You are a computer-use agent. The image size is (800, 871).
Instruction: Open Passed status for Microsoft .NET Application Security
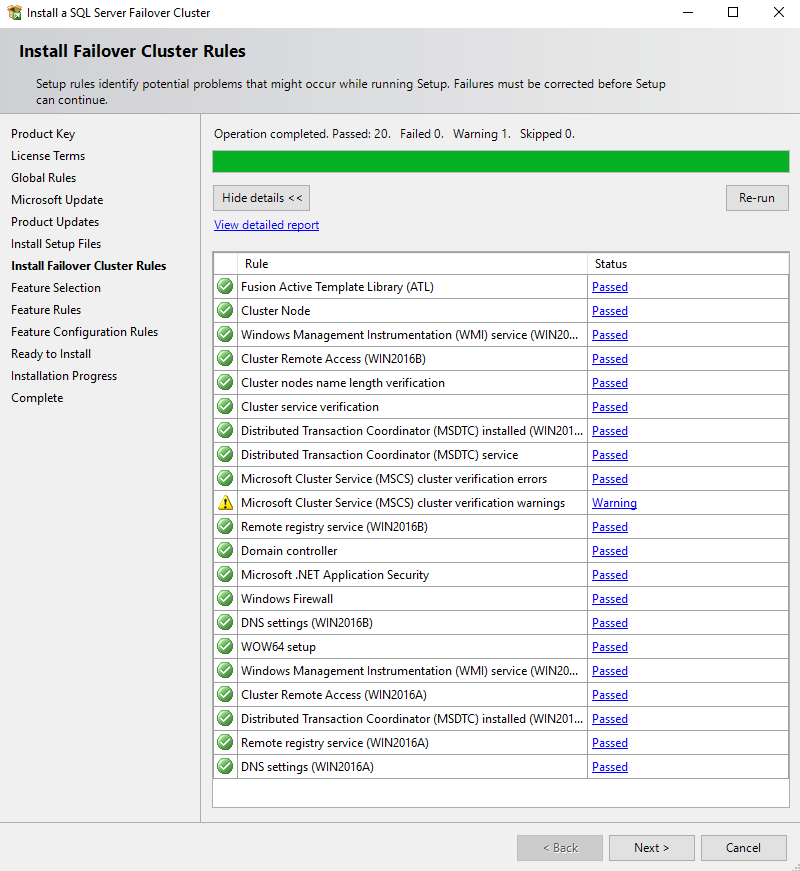click(610, 575)
